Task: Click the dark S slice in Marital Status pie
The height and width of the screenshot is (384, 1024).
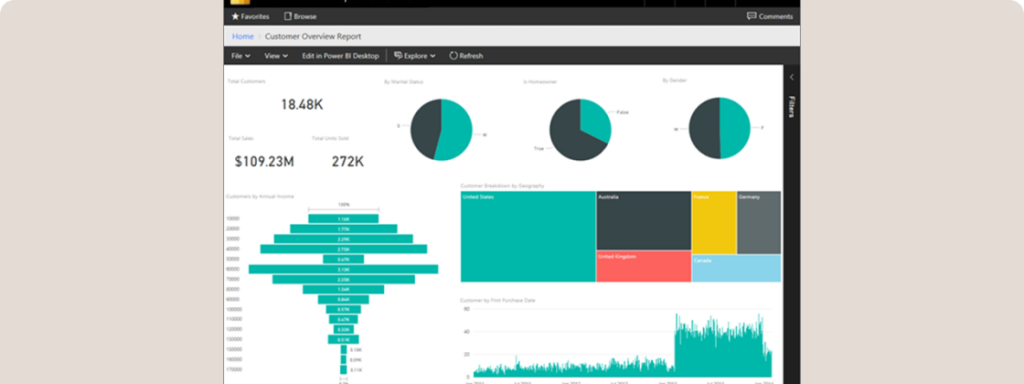Action: click(x=424, y=129)
